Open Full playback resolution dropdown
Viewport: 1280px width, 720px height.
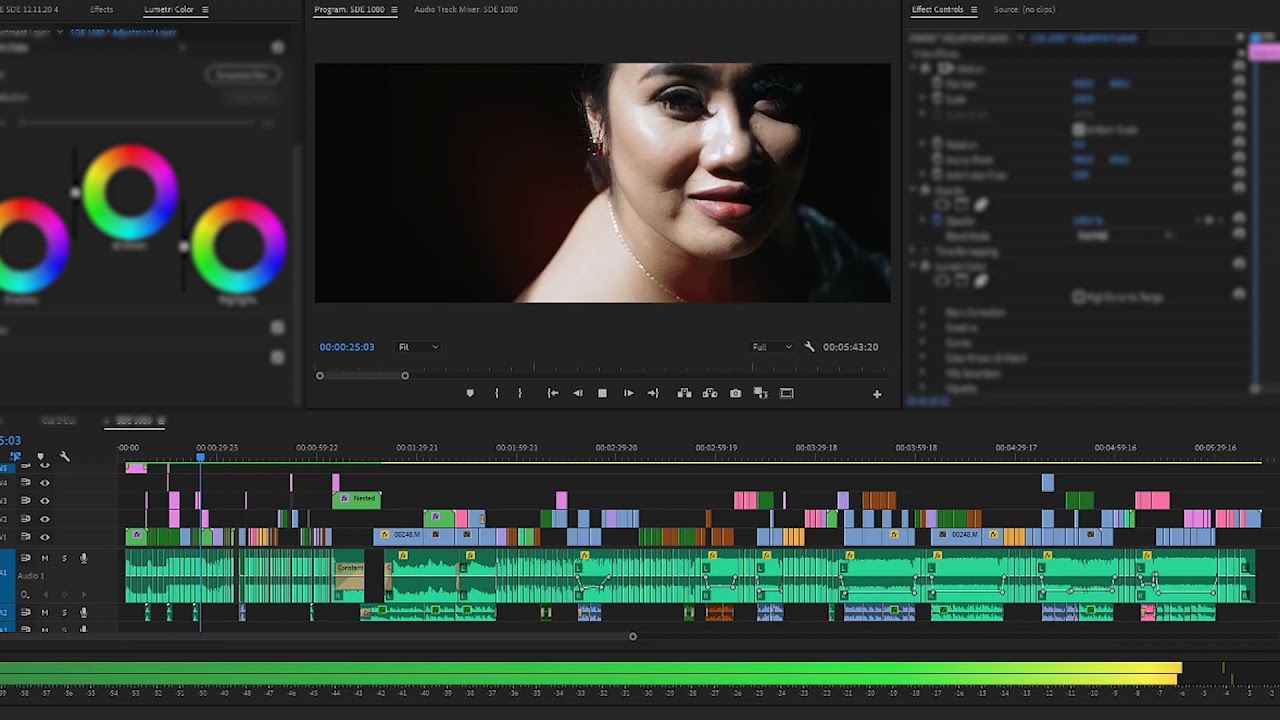[x=771, y=347]
